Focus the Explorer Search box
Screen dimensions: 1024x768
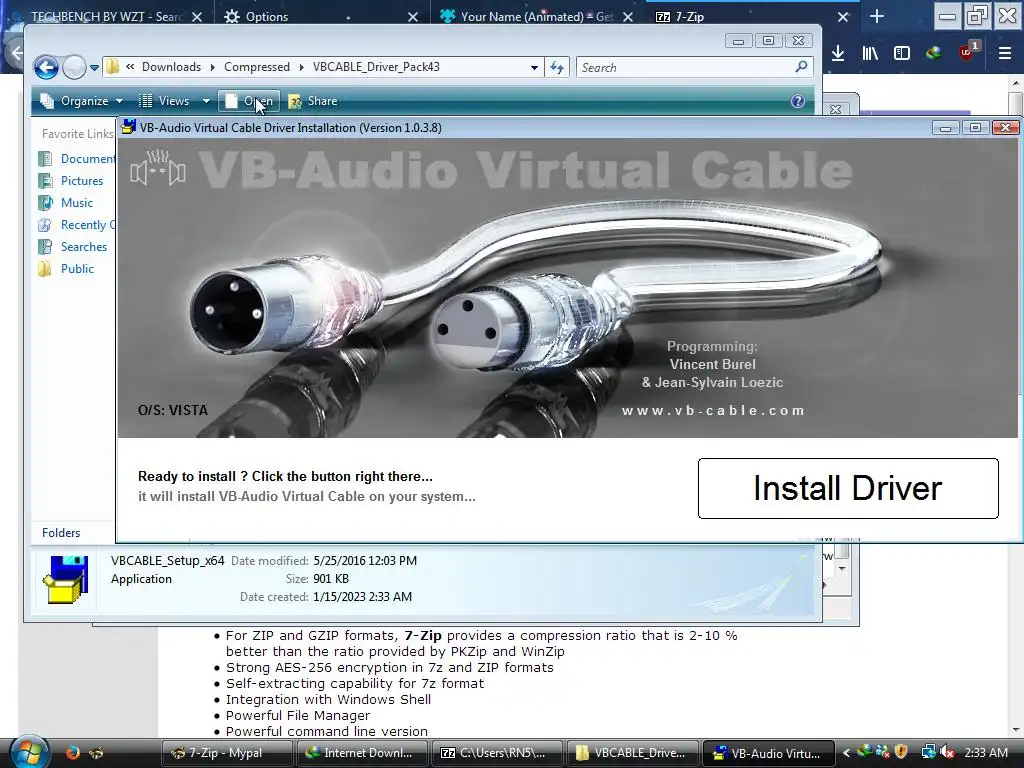686,67
